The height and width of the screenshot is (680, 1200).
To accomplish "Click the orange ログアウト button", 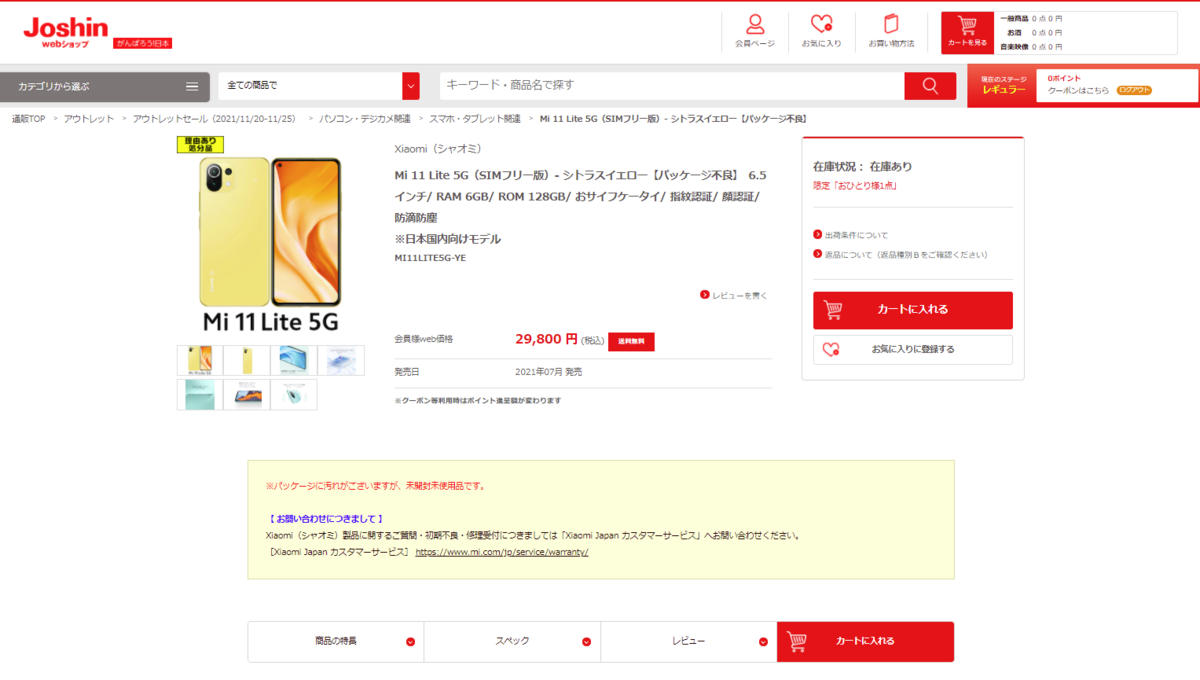I will tap(1134, 91).
